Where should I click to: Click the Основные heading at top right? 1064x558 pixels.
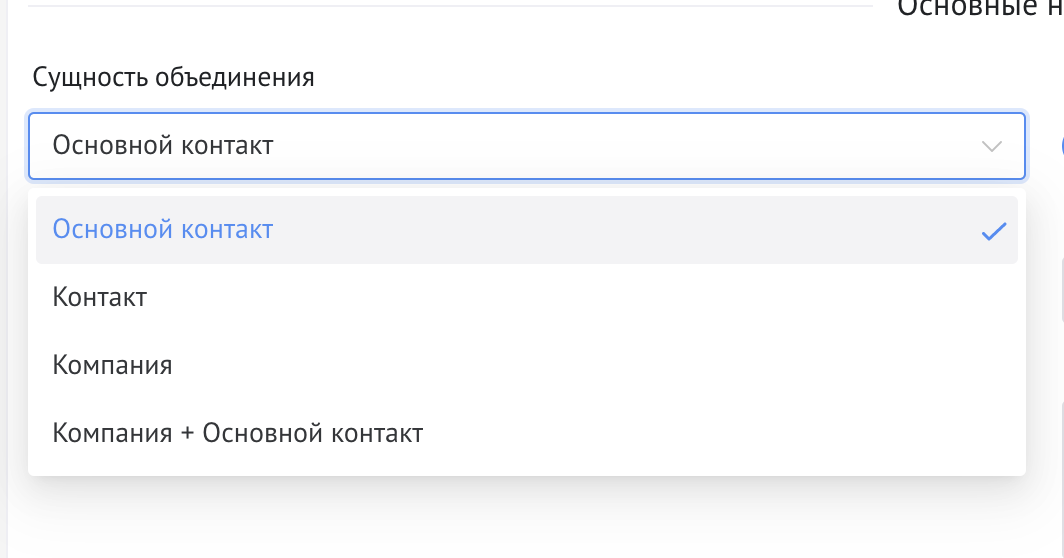pyautogui.click(x=980, y=8)
